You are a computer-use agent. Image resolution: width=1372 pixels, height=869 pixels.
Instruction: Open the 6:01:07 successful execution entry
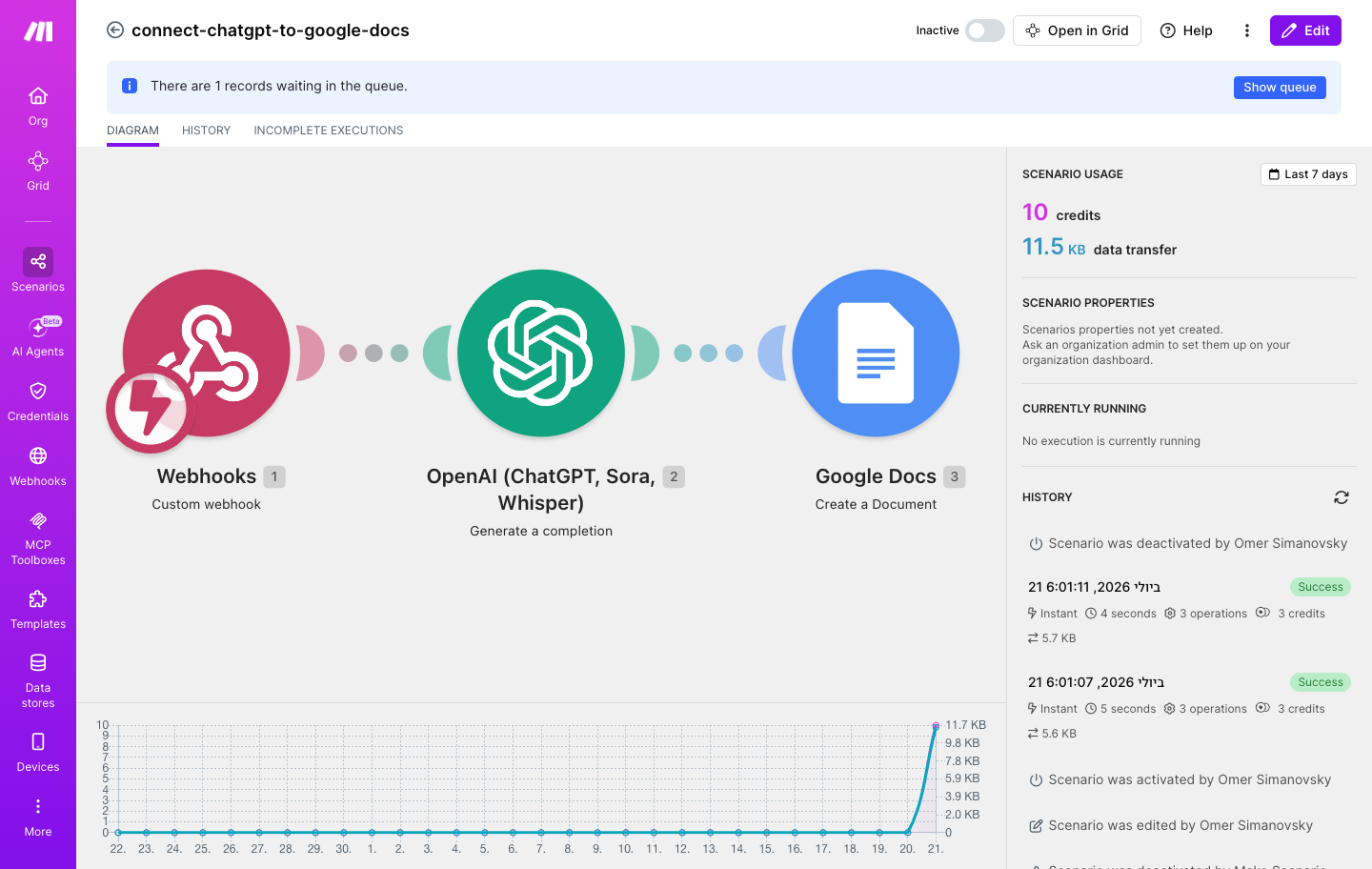click(x=1189, y=707)
